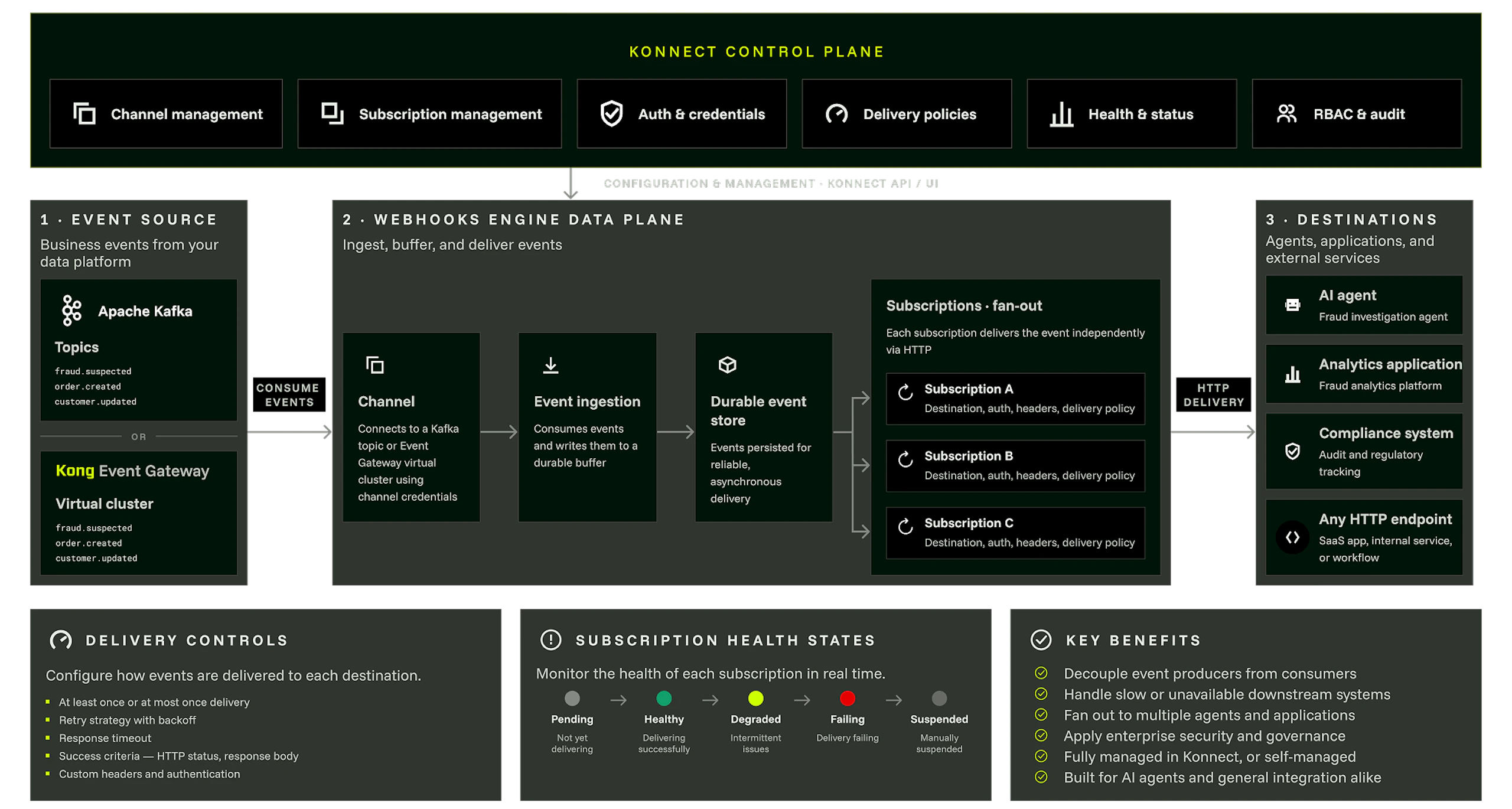Click the Durable event store cube icon

click(x=727, y=365)
